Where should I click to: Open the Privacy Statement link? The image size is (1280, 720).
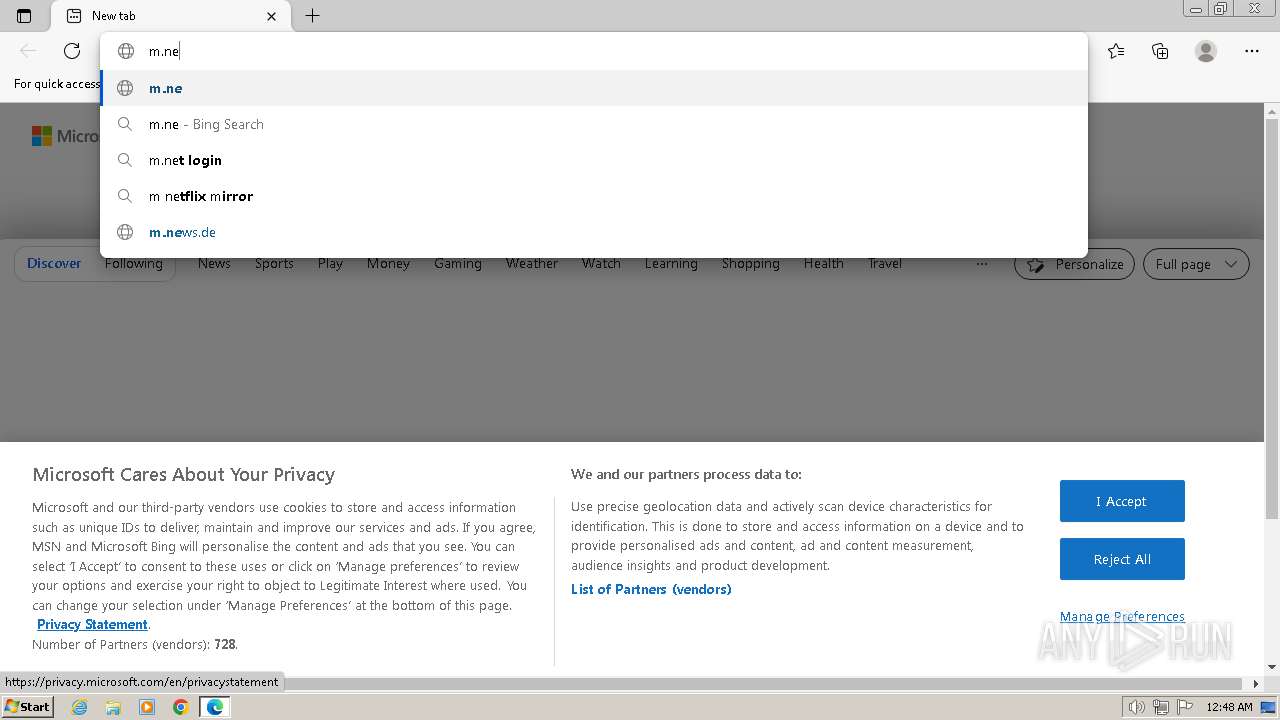(x=92, y=624)
